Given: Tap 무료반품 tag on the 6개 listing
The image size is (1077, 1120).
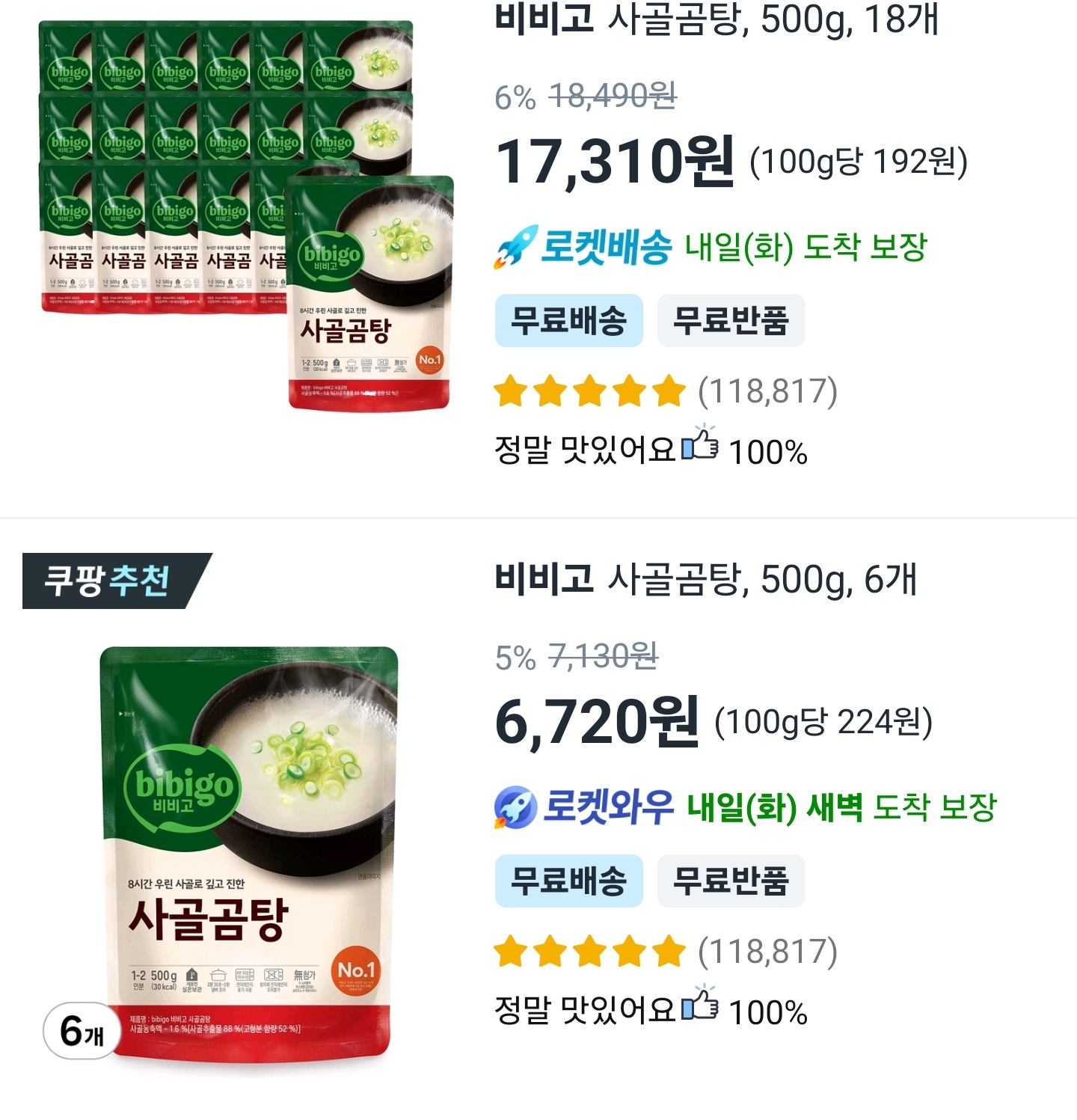Looking at the screenshot, I should point(731,881).
